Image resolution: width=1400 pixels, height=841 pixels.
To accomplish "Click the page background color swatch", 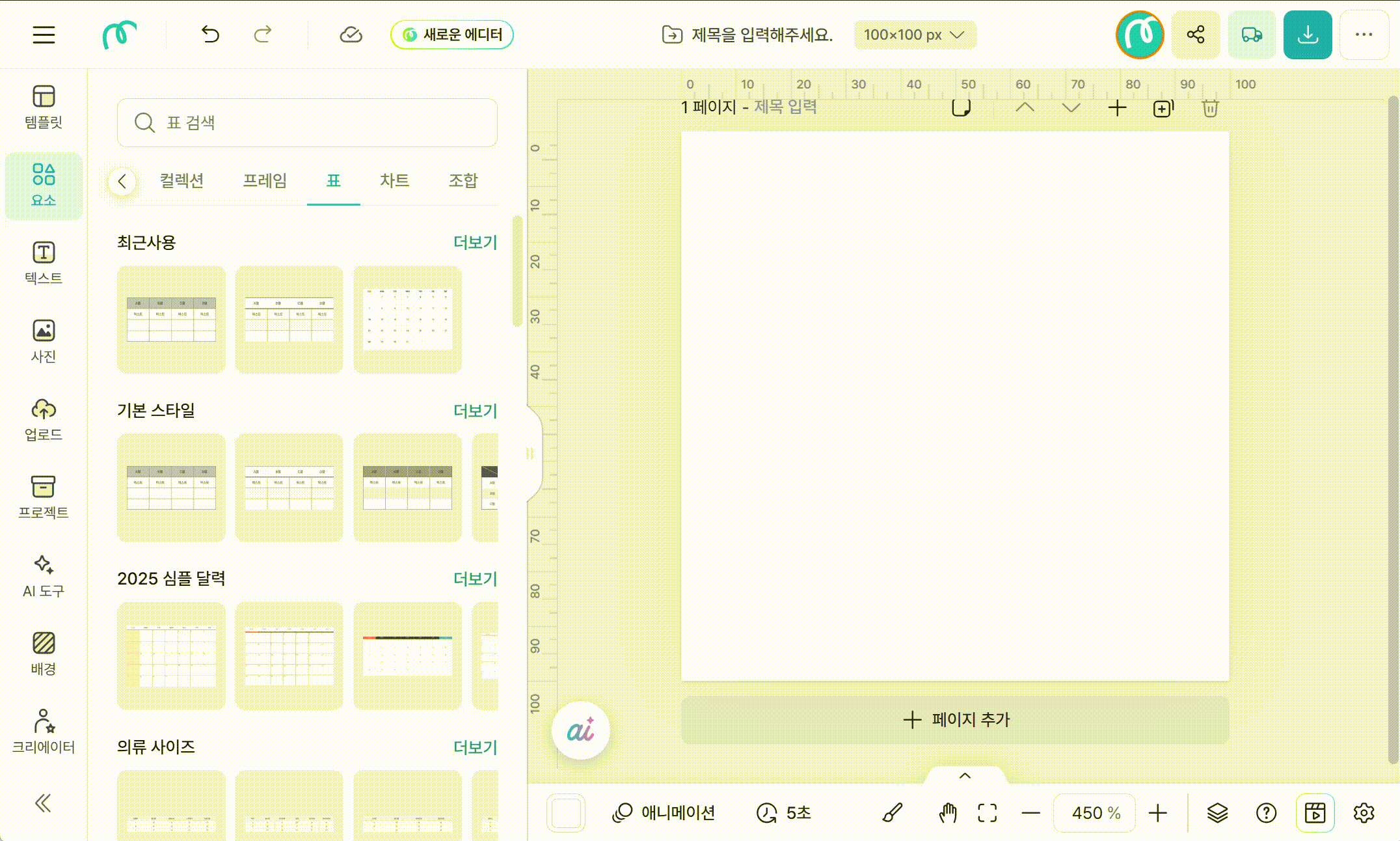I will (566, 812).
